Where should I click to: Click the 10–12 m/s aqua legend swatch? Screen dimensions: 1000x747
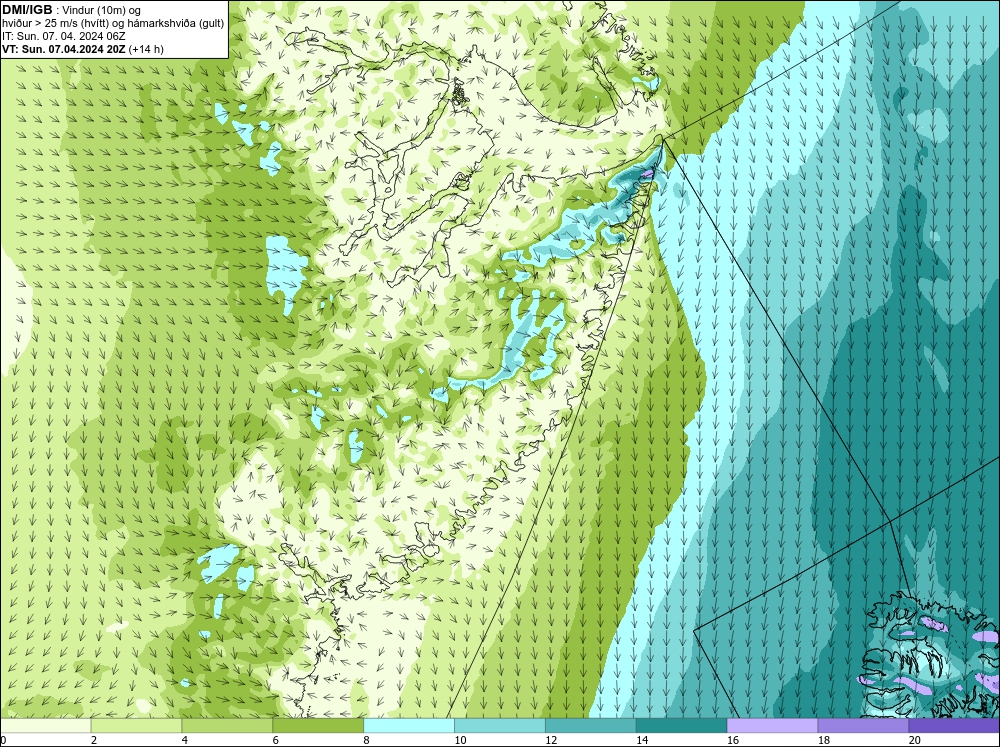499,725
